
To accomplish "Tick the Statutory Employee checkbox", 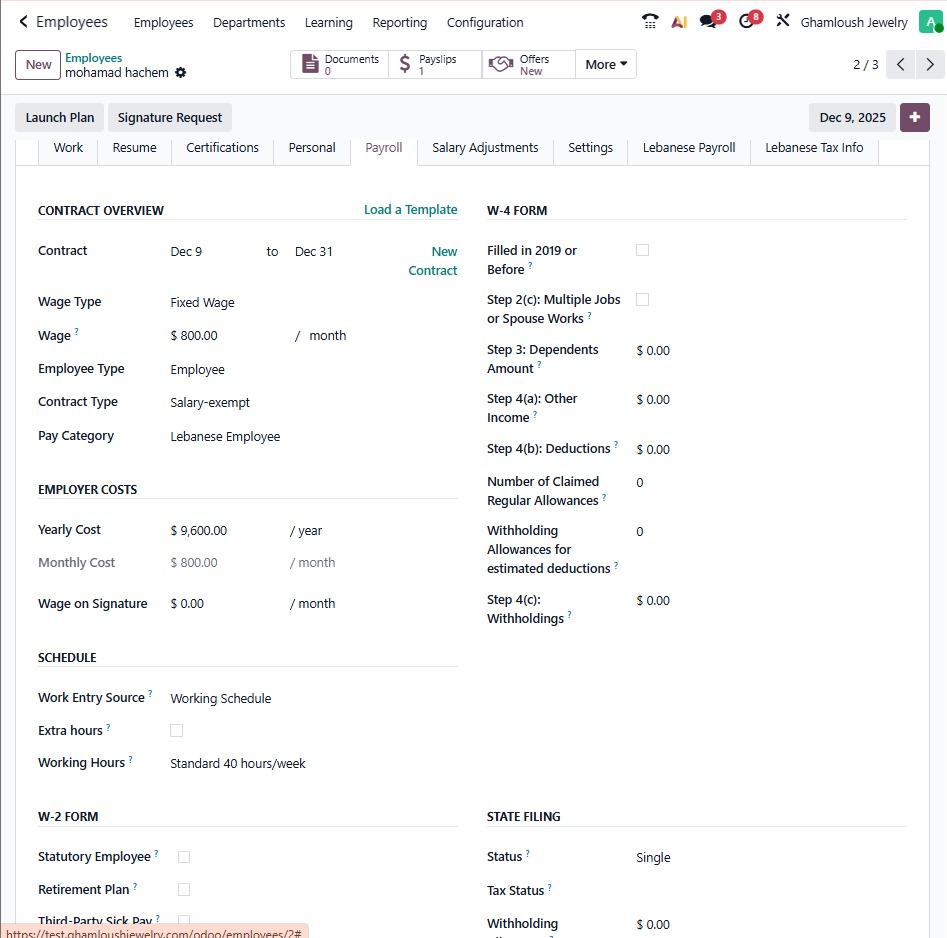I will pyautogui.click(x=184, y=857).
